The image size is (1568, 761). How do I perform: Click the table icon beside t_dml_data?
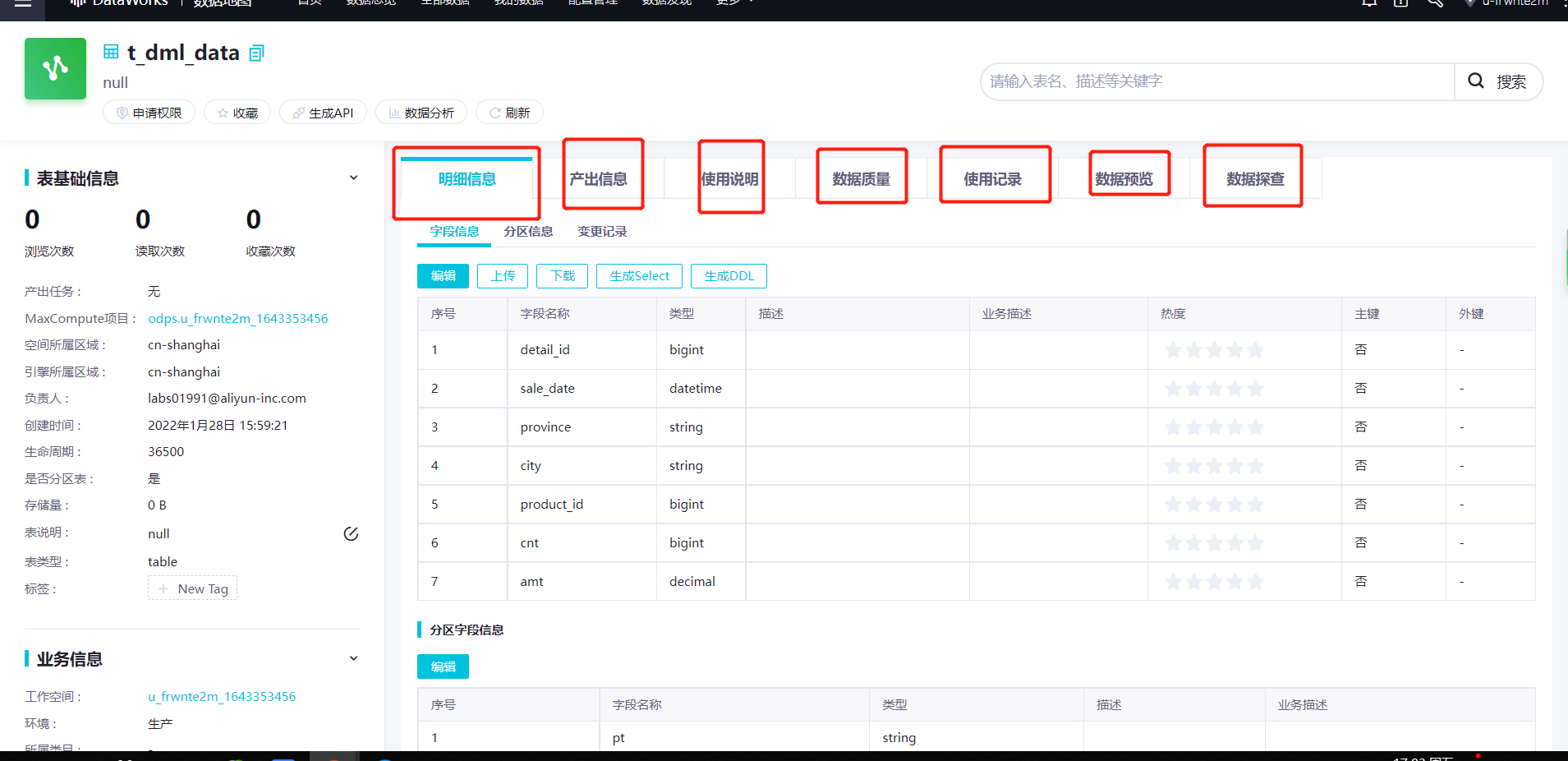[111, 51]
